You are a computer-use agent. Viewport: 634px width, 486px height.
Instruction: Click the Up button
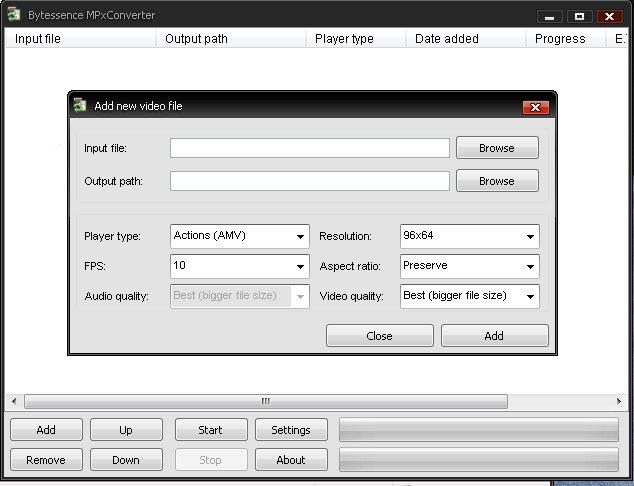pos(126,429)
